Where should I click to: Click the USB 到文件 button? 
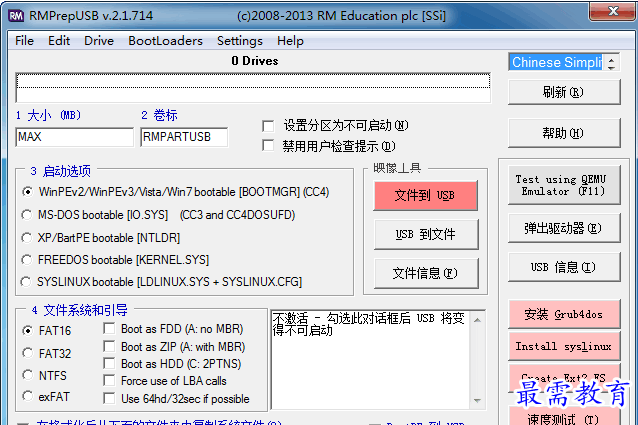pyautogui.click(x=426, y=234)
